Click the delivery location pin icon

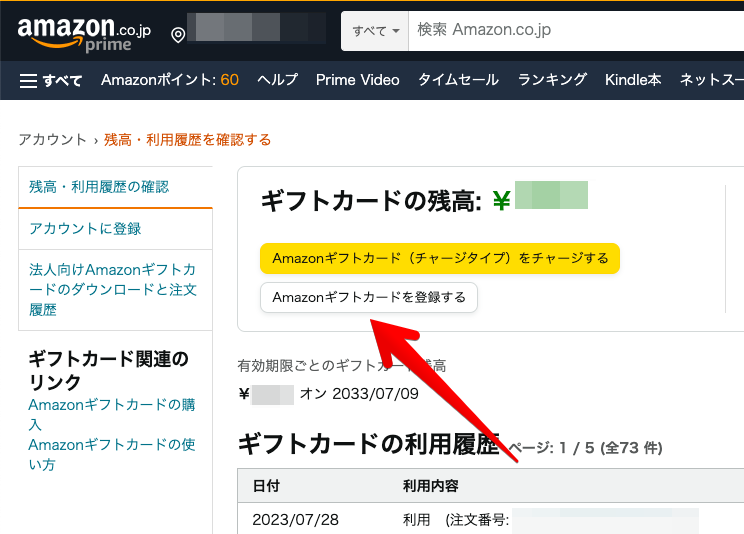pyautogui.click(x=178, y=35)
